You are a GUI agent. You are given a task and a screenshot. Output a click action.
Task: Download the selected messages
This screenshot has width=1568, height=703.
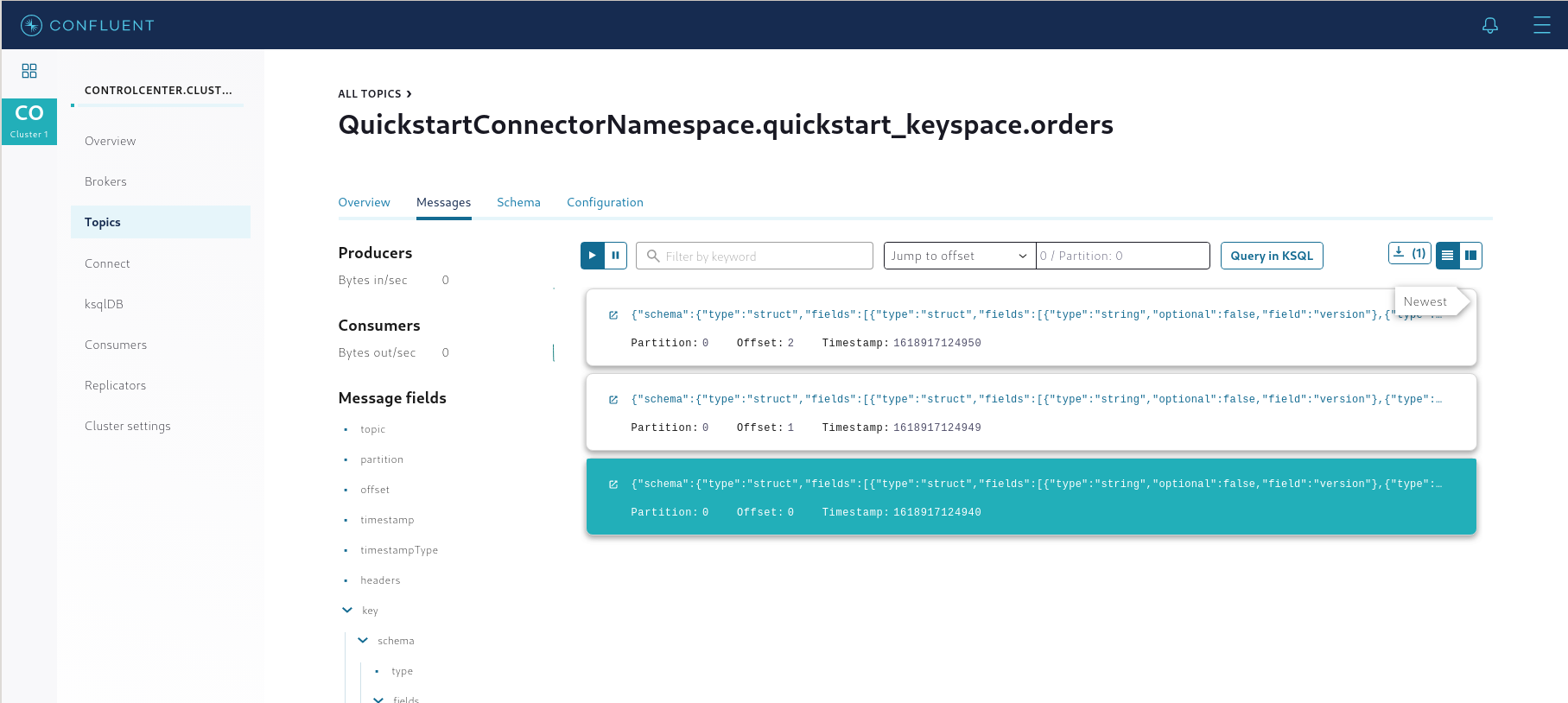1409,253
